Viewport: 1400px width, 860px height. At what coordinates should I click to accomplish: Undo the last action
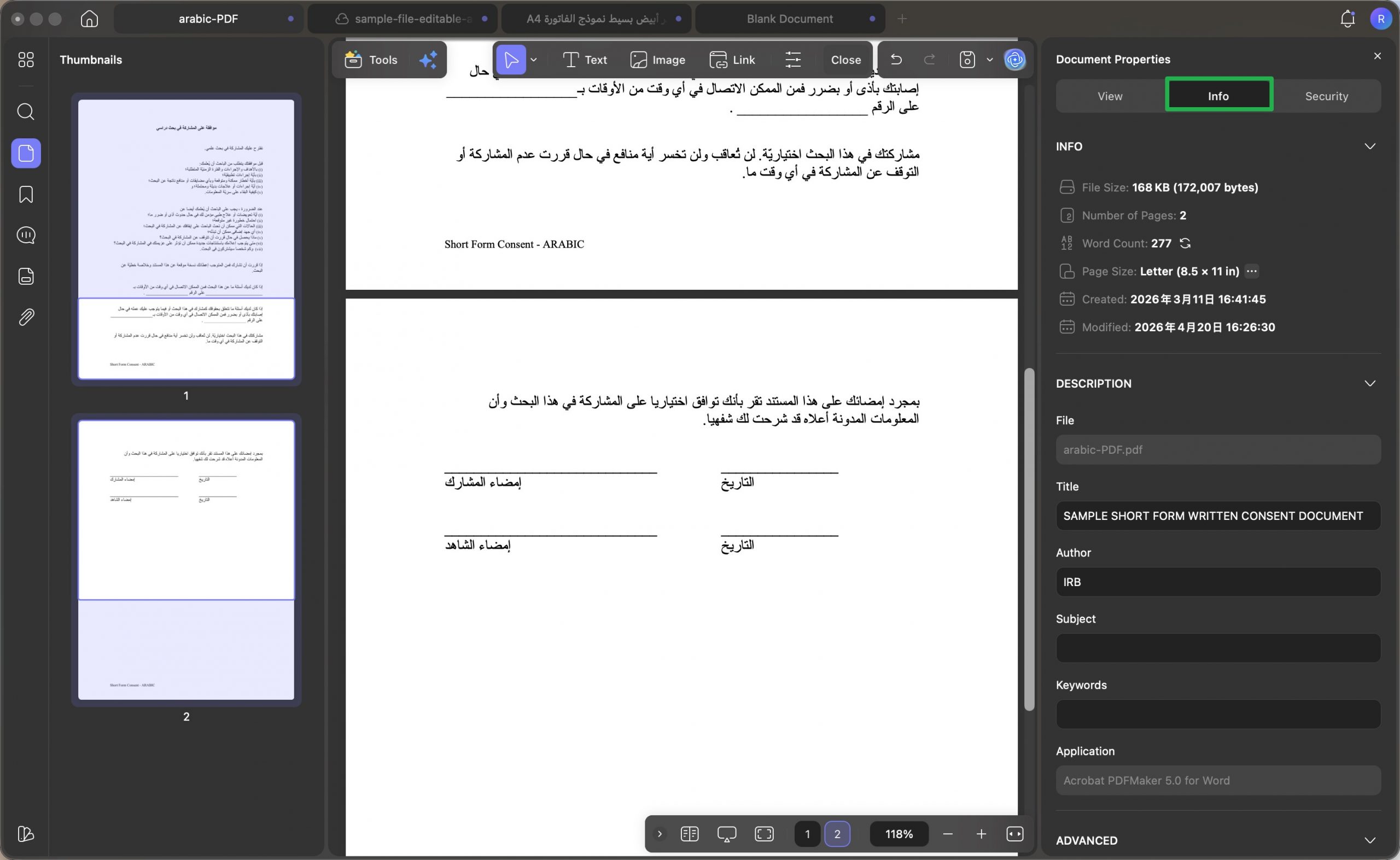coord(896,60)
